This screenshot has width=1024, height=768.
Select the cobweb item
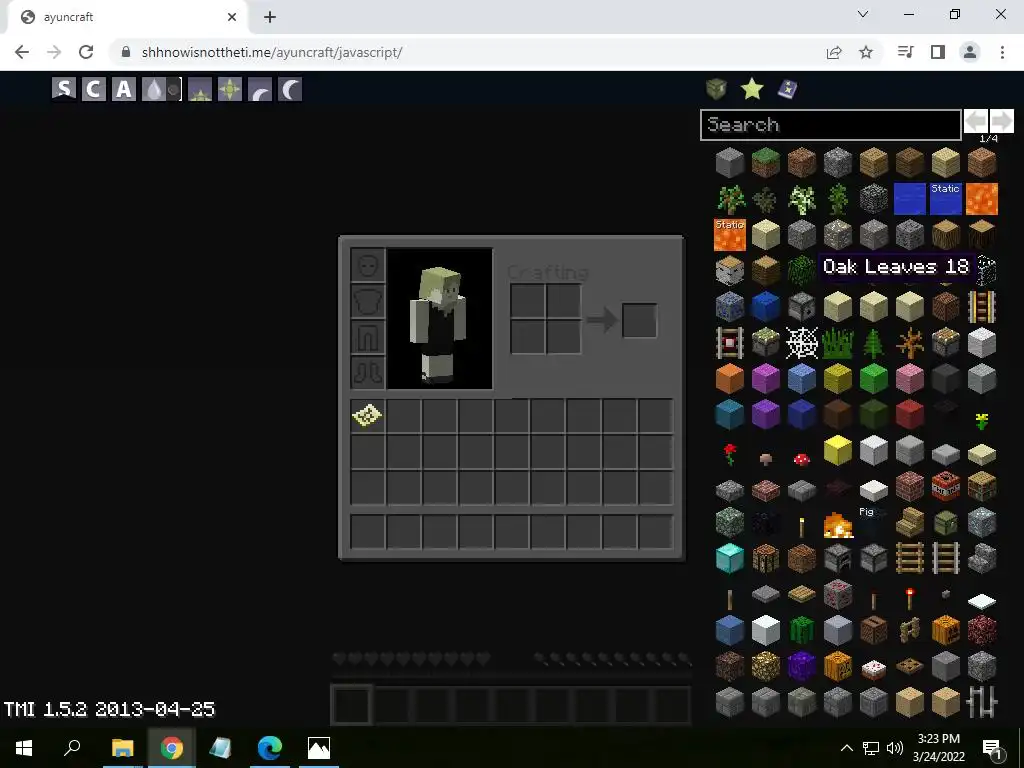coord(801,342)
